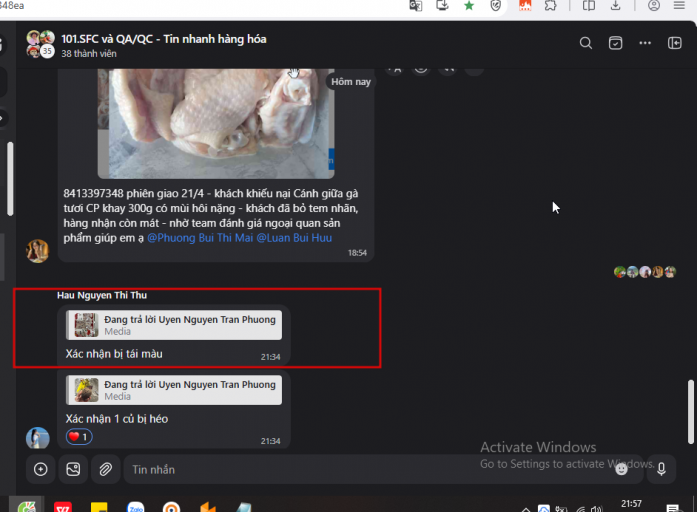Open the chicken wing photo in chat

click(216, 123)
